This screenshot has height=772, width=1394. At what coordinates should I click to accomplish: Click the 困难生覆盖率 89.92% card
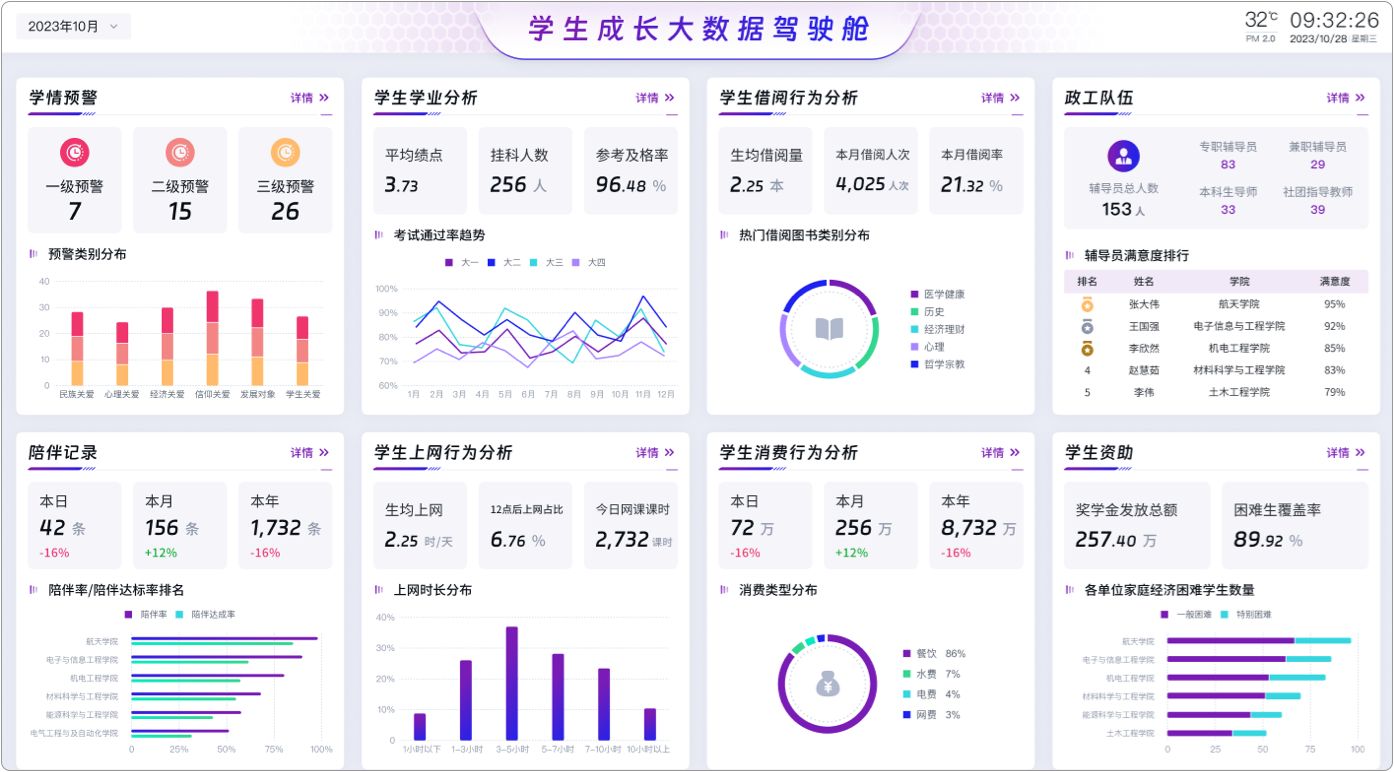1295,525
